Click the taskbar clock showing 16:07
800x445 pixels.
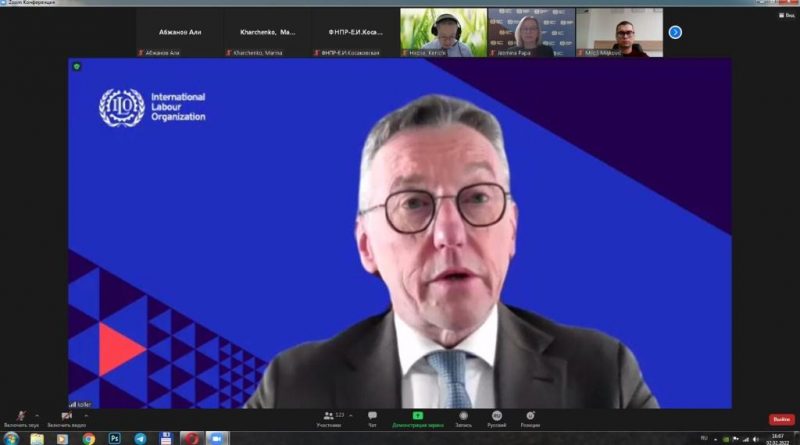coord(778,439)
